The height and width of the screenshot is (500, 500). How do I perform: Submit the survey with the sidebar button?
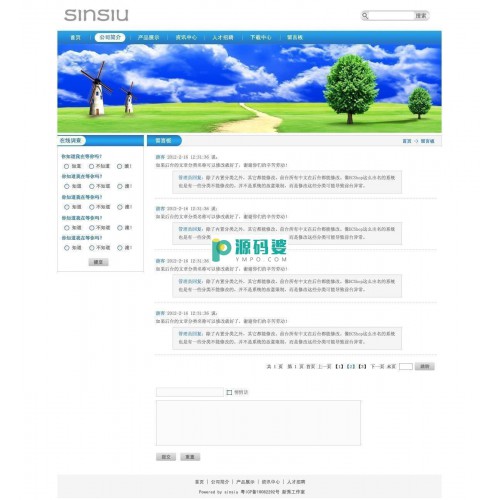point(98,262)
